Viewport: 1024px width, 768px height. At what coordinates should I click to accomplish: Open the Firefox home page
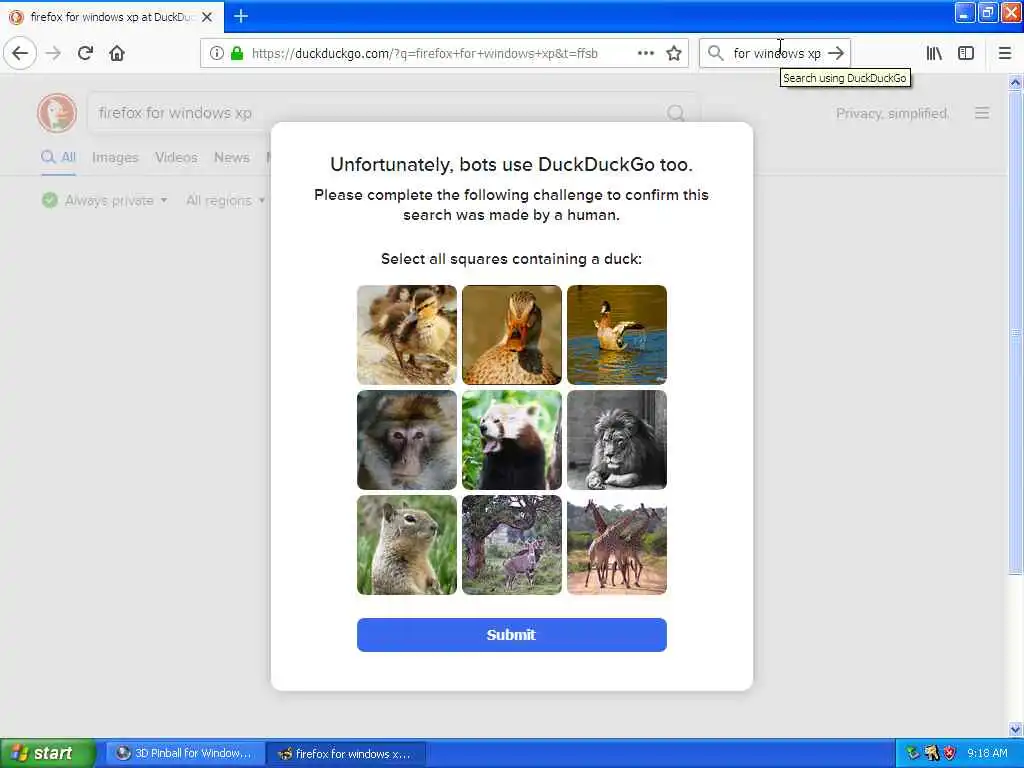[x=117, y=54]
